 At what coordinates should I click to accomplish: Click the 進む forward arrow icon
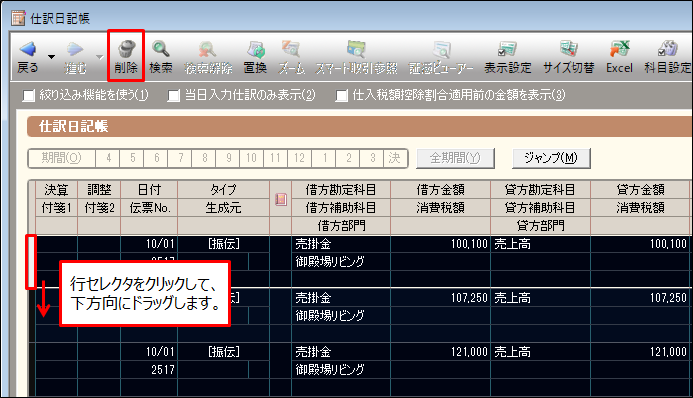75,49
